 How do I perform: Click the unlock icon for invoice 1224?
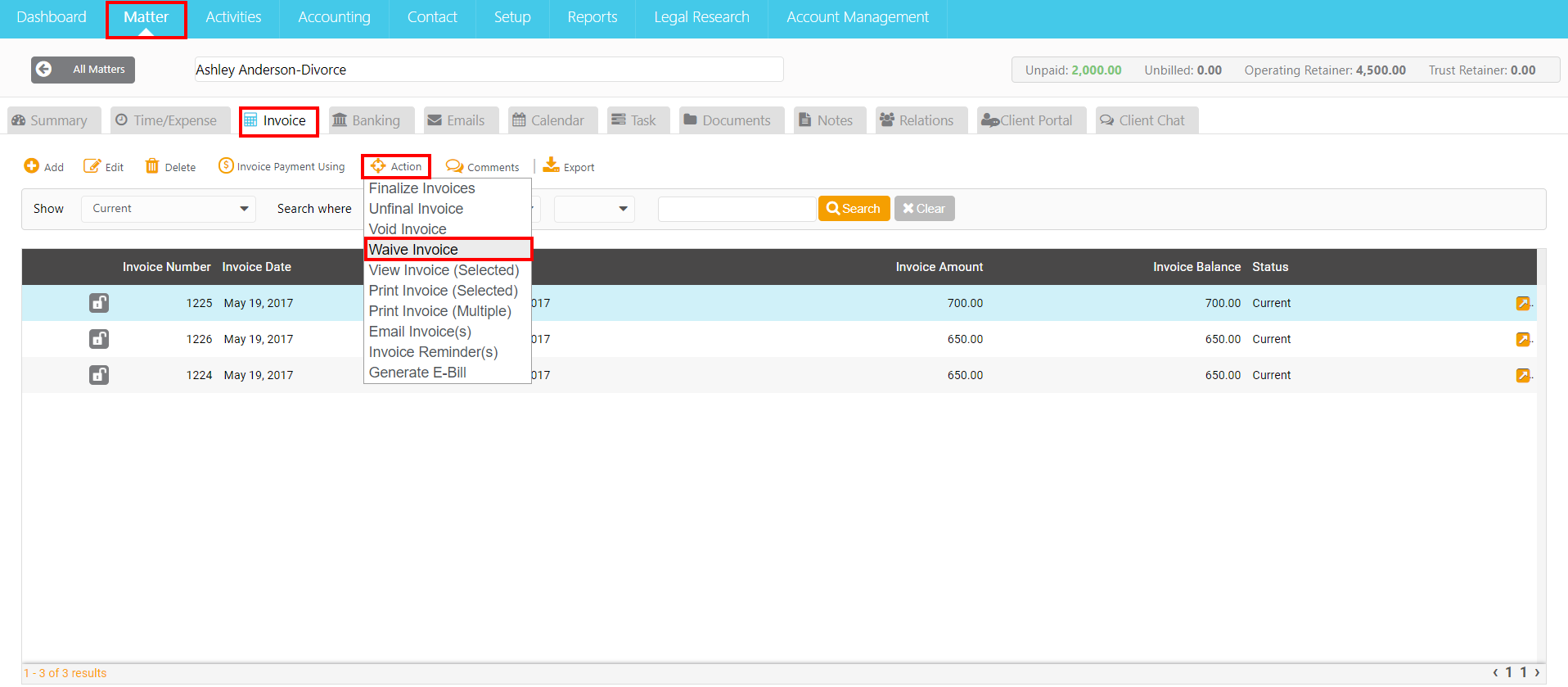(99, 375)
